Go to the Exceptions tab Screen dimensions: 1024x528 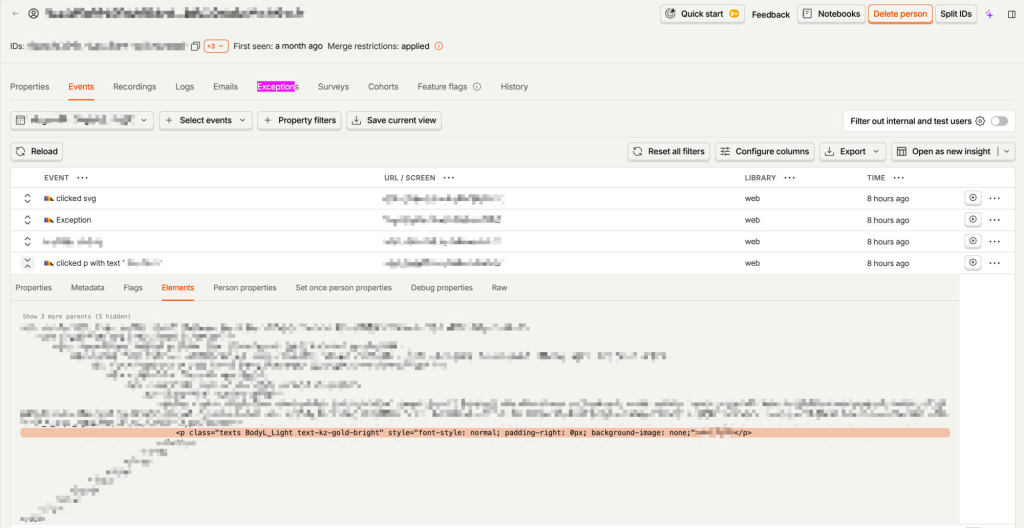tap(278, 86)
